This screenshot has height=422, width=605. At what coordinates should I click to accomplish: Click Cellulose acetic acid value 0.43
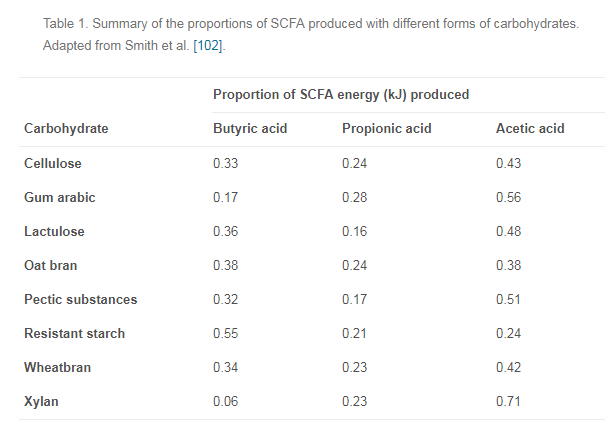coord(509,163)
